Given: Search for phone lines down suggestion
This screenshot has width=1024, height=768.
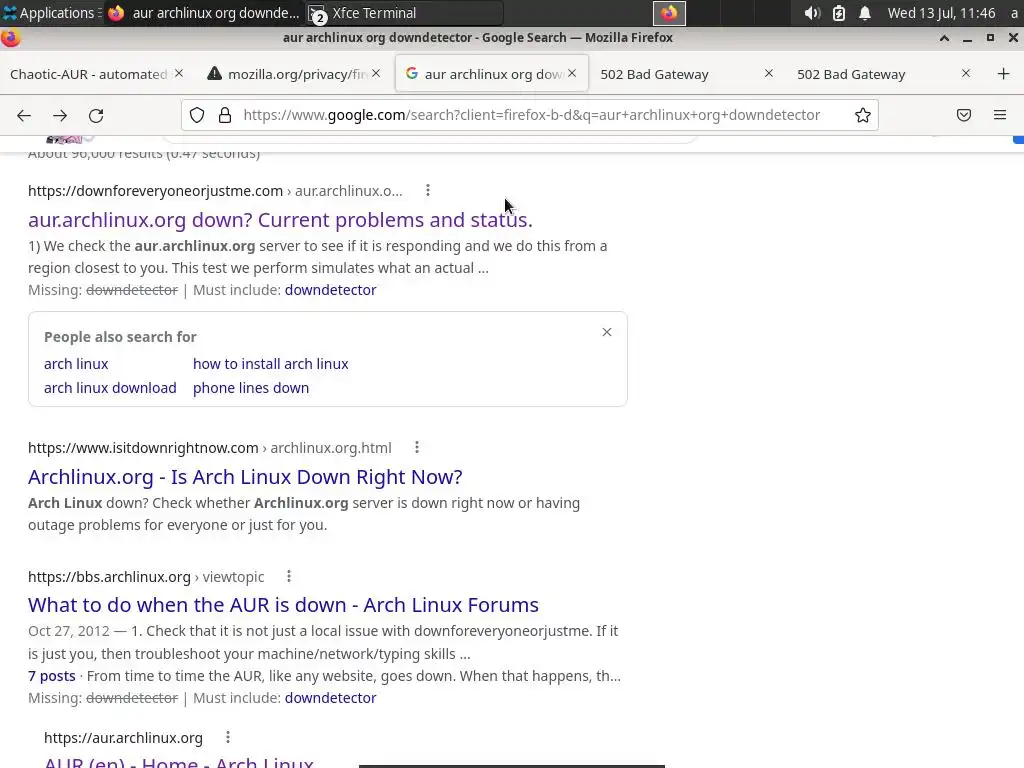Looking at the screenshot, I should point(251,388).
